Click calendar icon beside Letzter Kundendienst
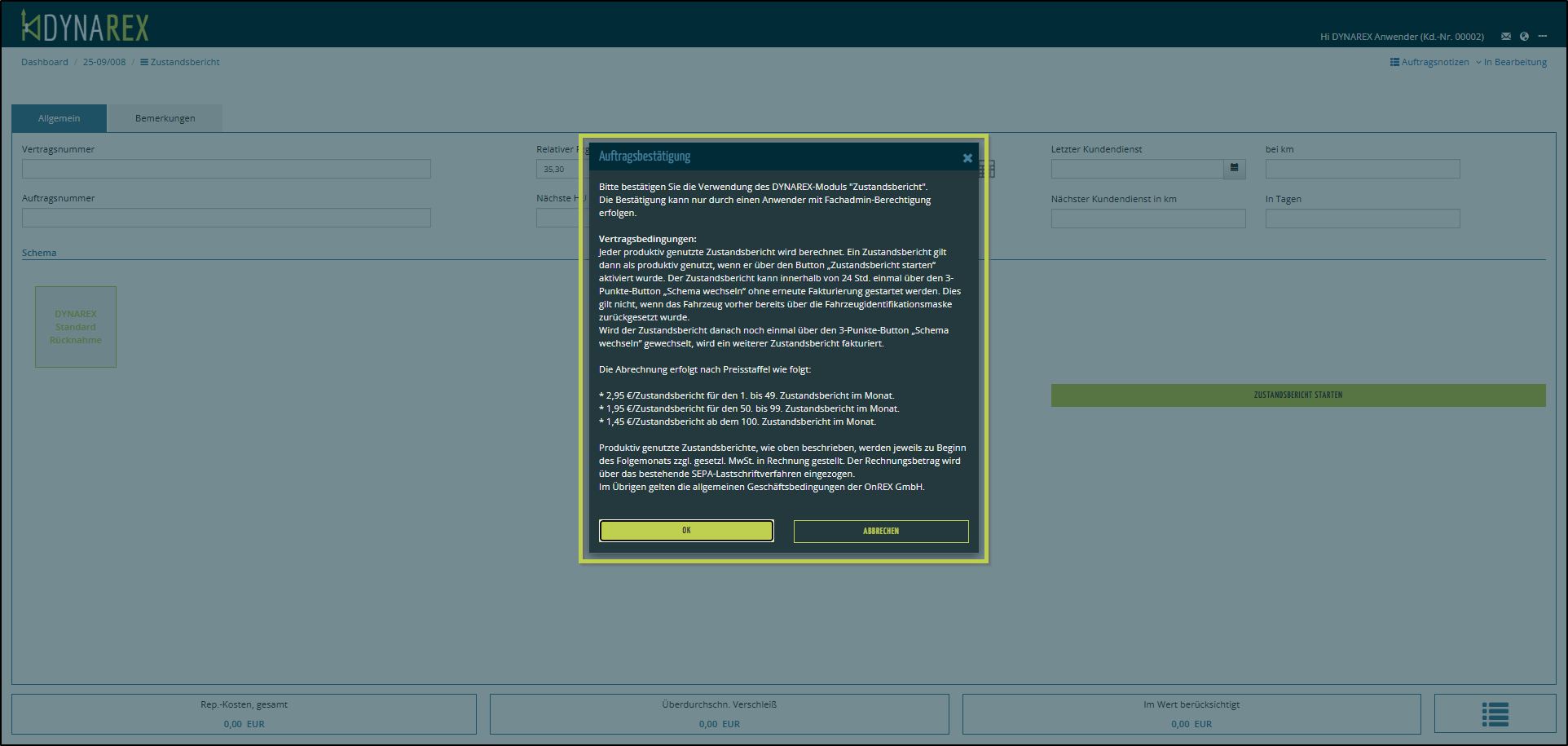 click(1234, 169)
